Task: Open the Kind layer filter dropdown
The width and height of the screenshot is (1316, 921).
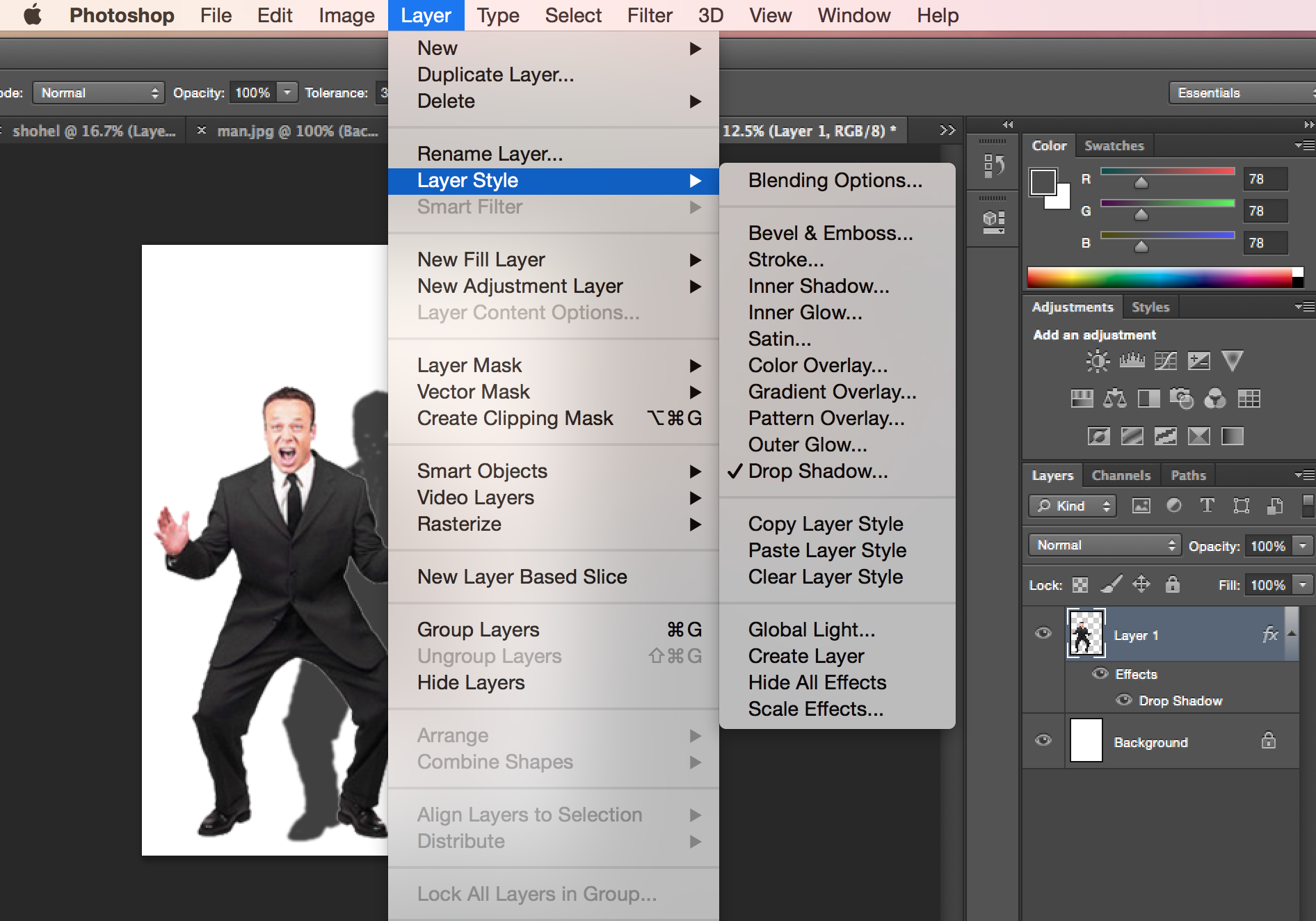Action: point(1072,506)
